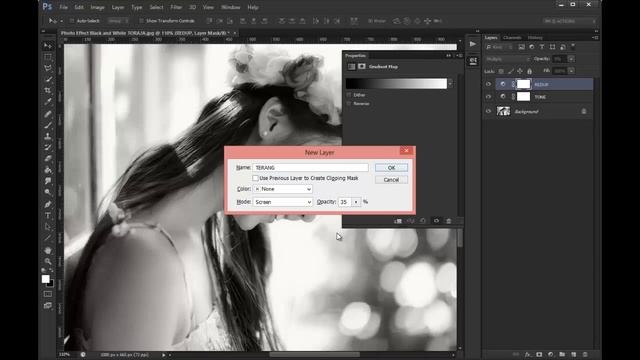Open the Layer menu
Image resolution: width=640 pixels, height=360 pixels.
[x=118, y=7]
